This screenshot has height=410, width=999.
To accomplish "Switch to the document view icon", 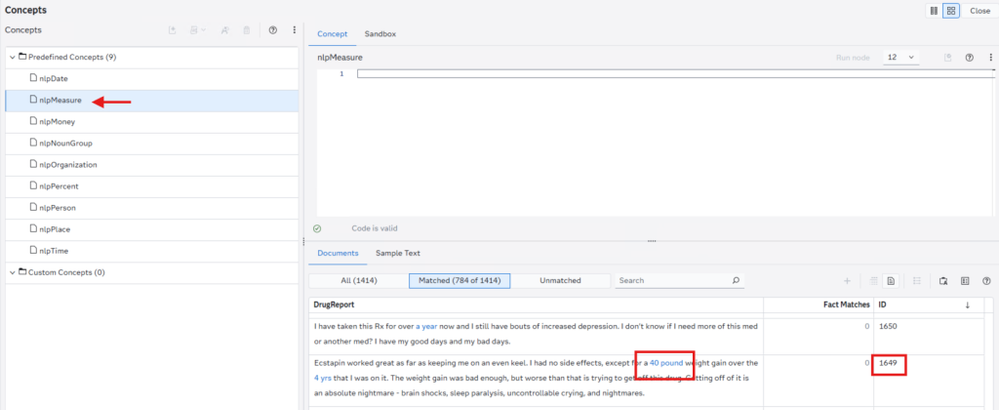I will coord(890,281).
